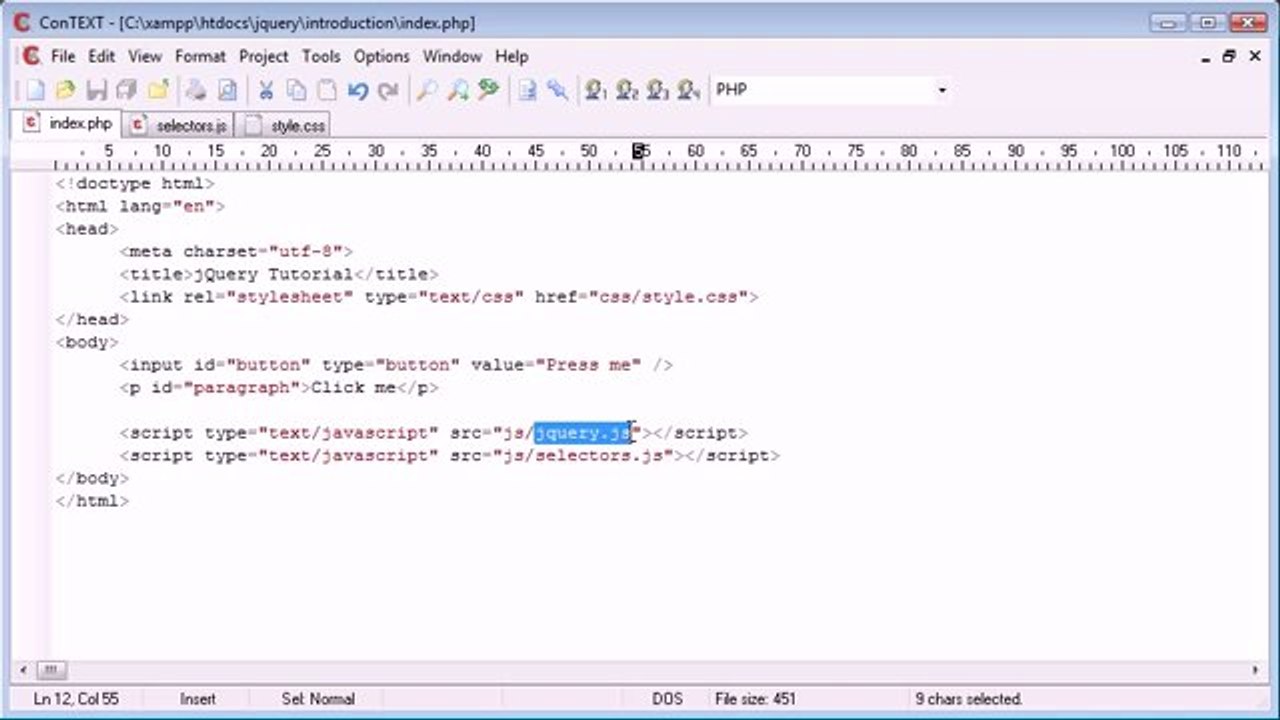This screenshot has height=720, width=1280.
Task: Run user command 2
Action: 627,90
